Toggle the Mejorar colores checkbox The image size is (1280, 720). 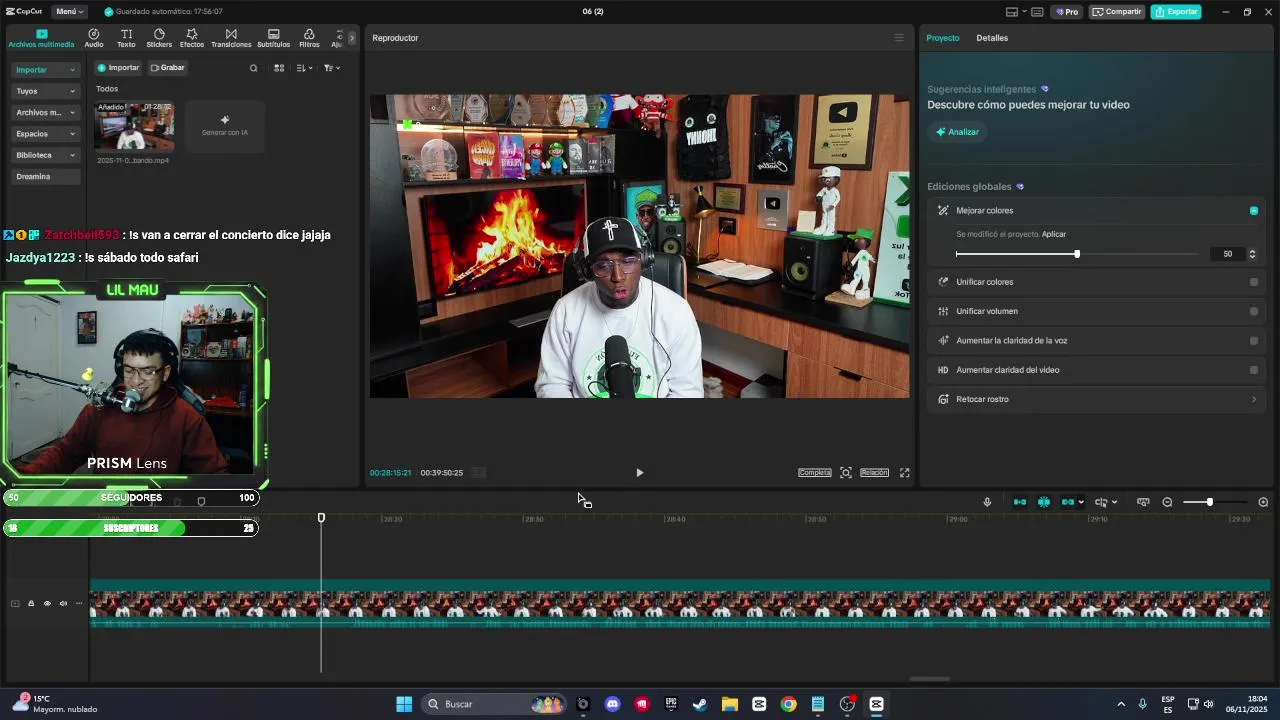(1254, 211)
